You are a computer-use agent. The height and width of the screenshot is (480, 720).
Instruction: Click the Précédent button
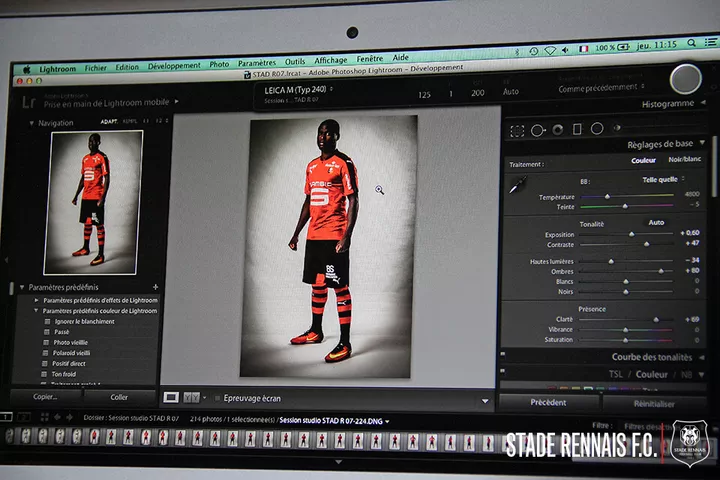click(548, 402)
